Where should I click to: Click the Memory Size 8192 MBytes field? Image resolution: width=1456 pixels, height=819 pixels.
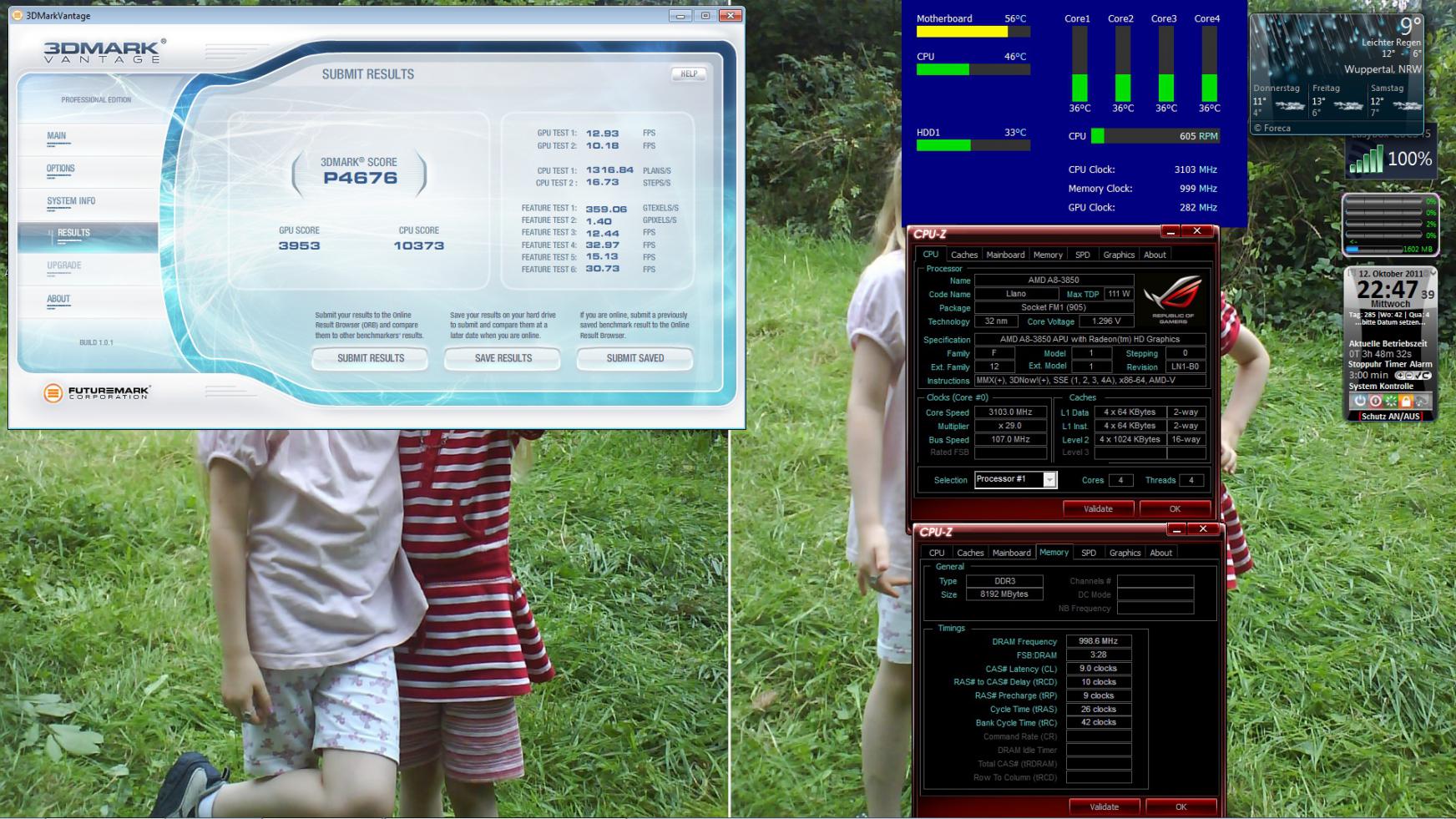(x=1004, y=594)
